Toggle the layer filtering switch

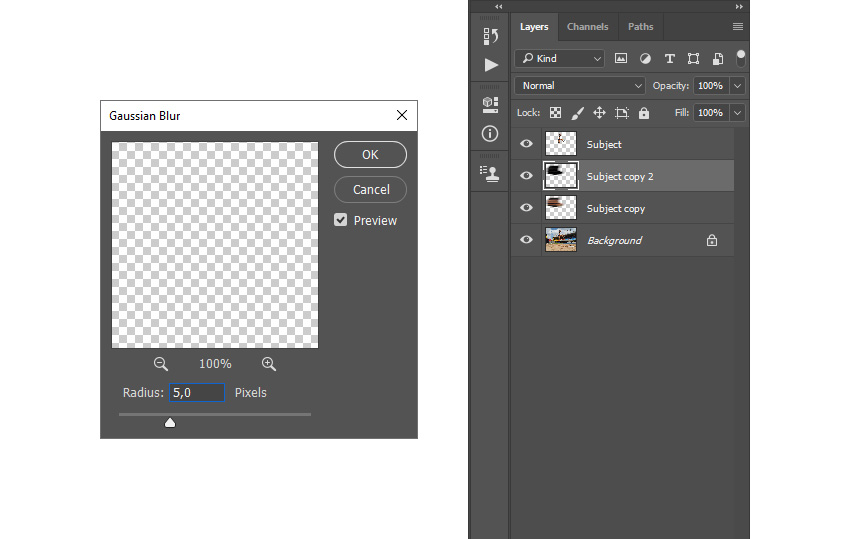click(740, 59)
